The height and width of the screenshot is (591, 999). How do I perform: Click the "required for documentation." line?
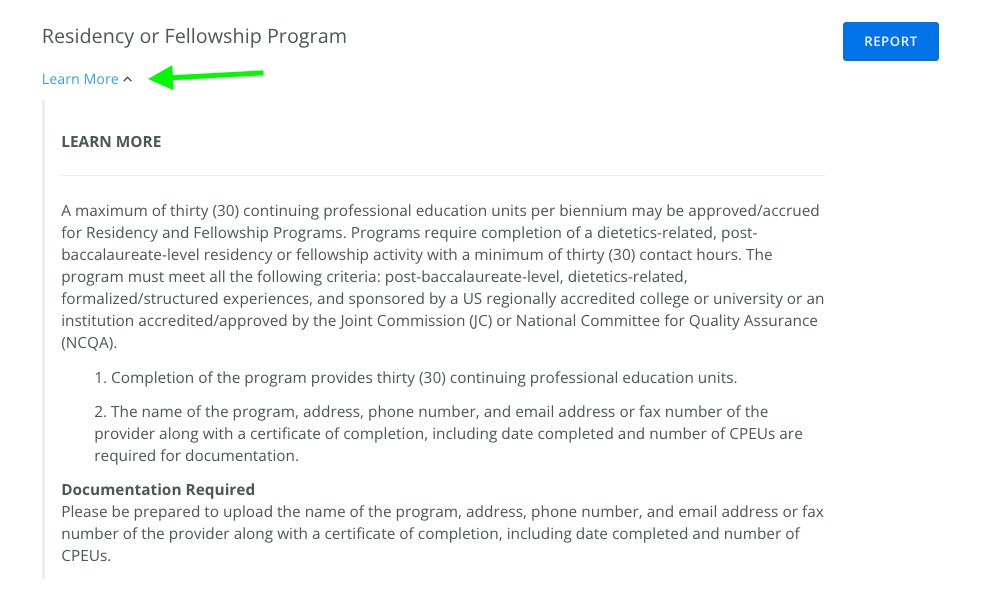pyautogui.click(x=196, y=455)
